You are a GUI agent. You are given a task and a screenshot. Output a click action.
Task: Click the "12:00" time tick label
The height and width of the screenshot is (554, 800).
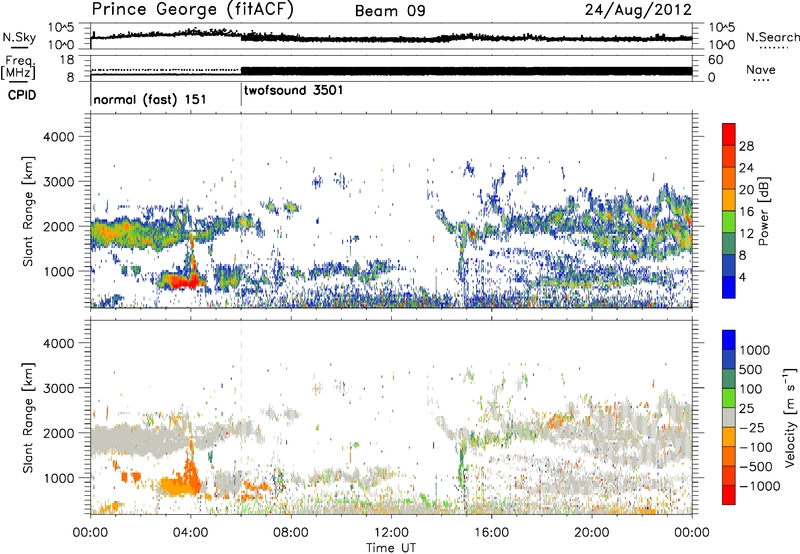[391, 532]
